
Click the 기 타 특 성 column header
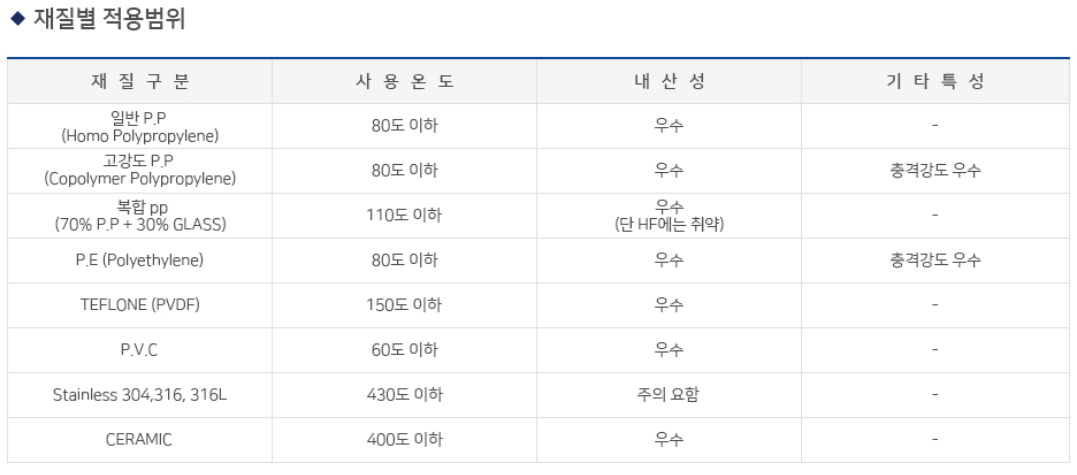(934, 82)
